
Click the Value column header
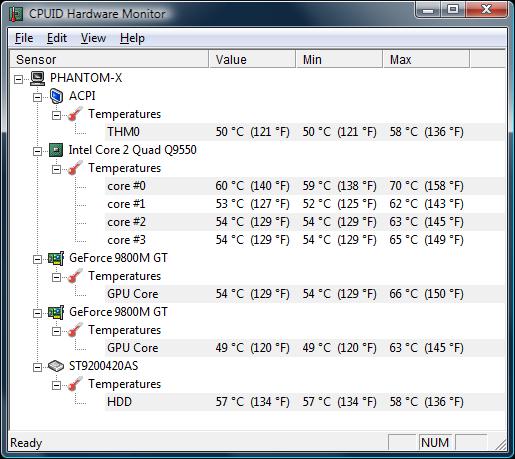tap(252, 59)
